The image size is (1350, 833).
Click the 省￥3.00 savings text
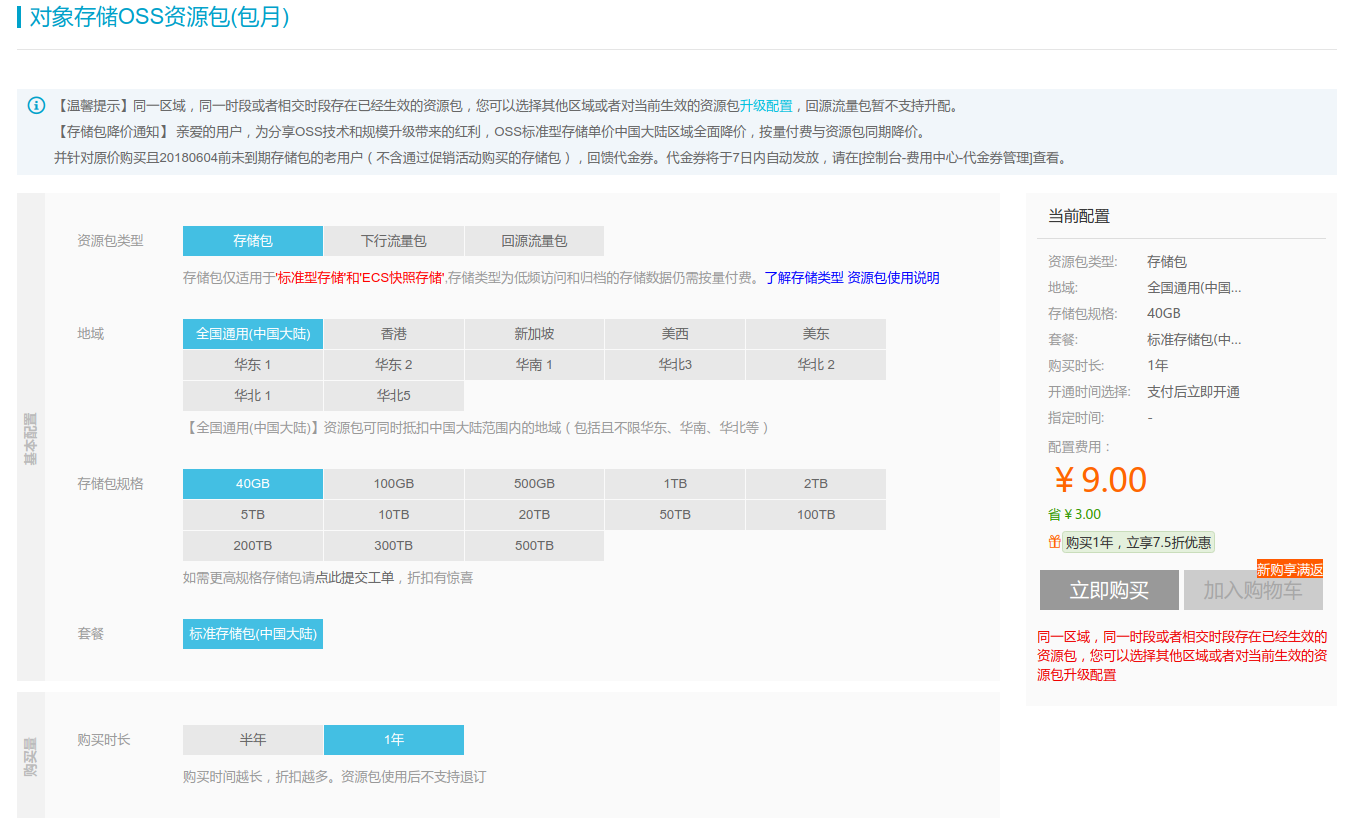[x=1075, y=515]
